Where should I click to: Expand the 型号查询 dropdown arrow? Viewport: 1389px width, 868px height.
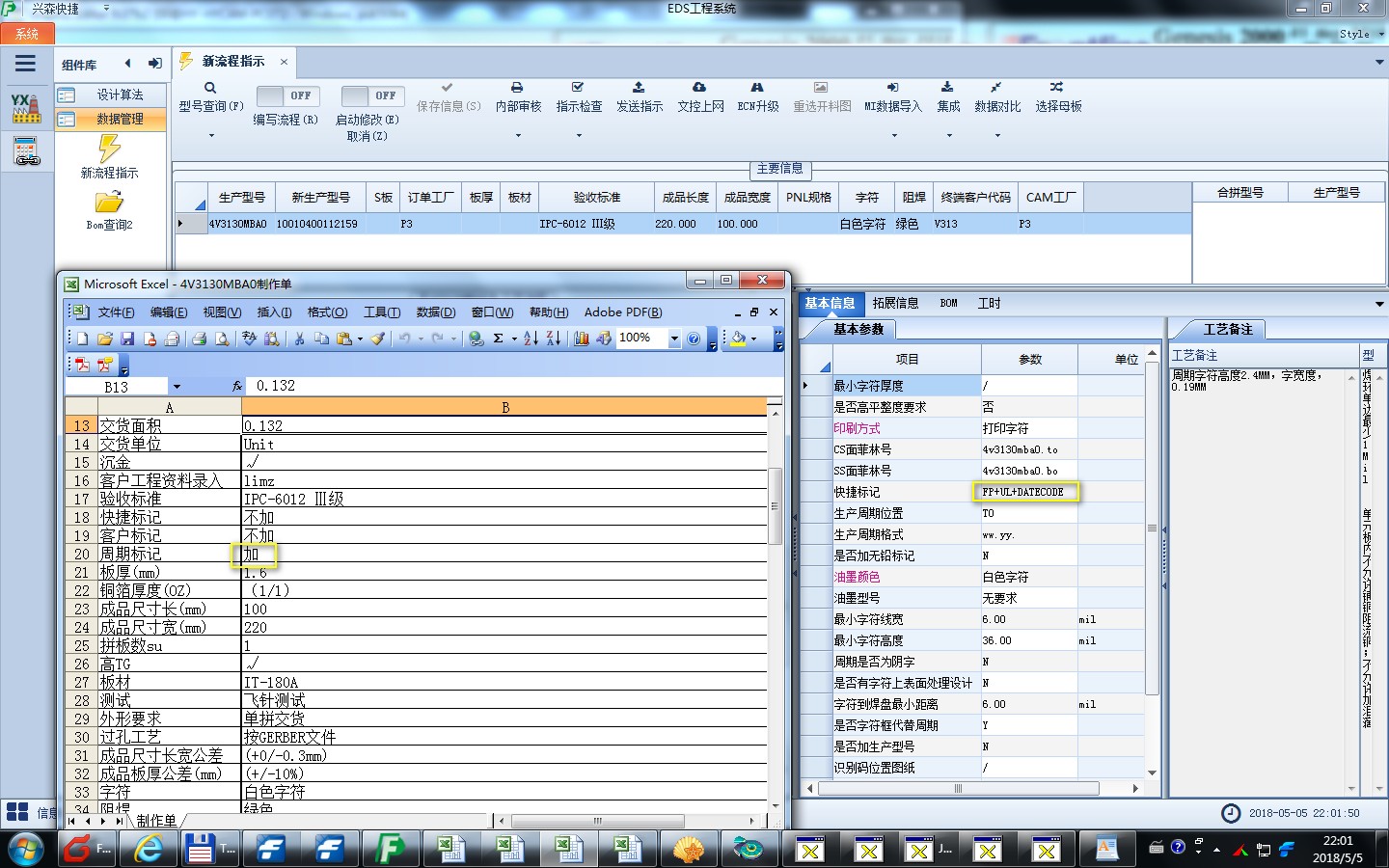pyautogui.click(x=211, y=135)
